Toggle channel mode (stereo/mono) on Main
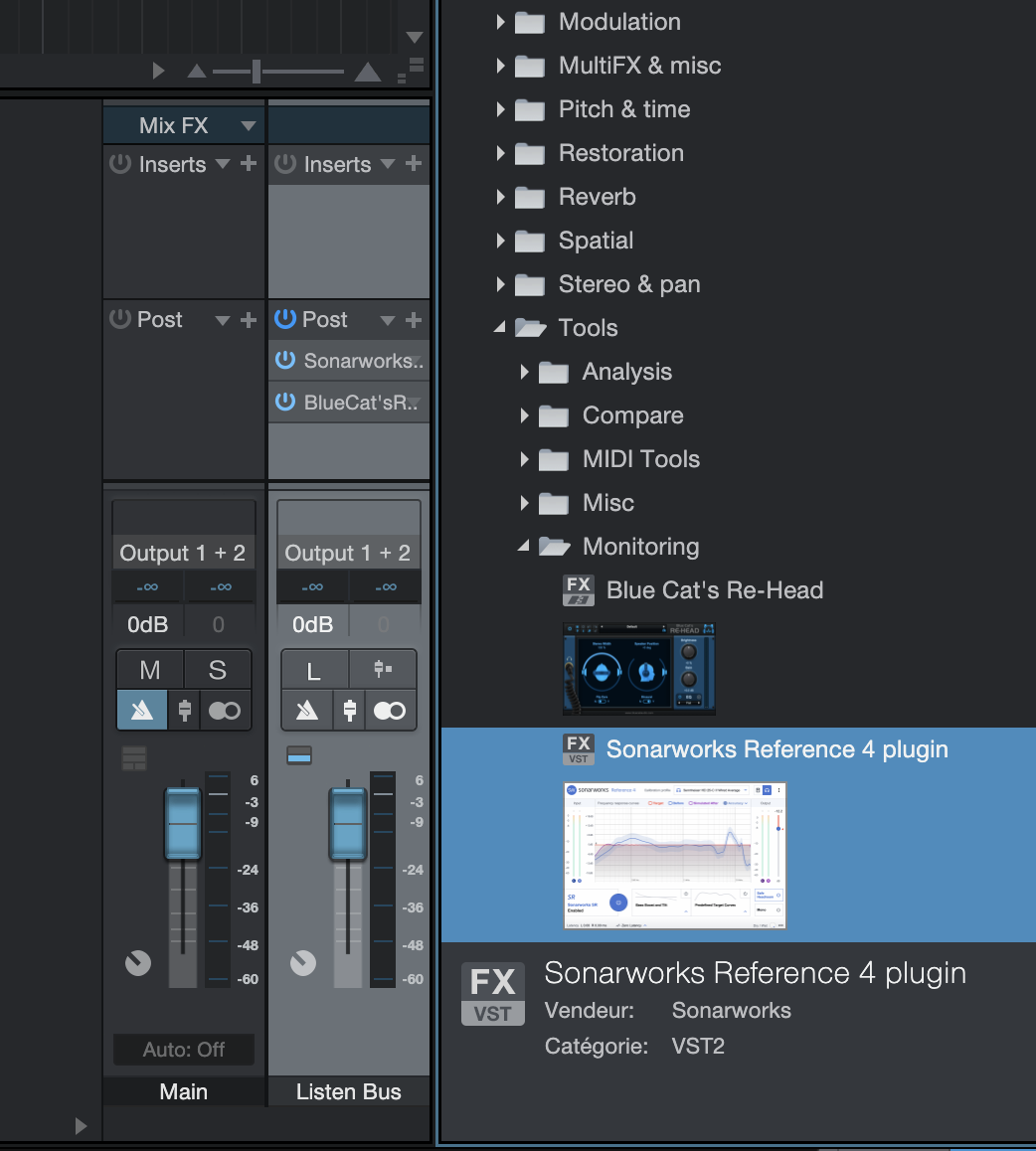 (225, 710)
